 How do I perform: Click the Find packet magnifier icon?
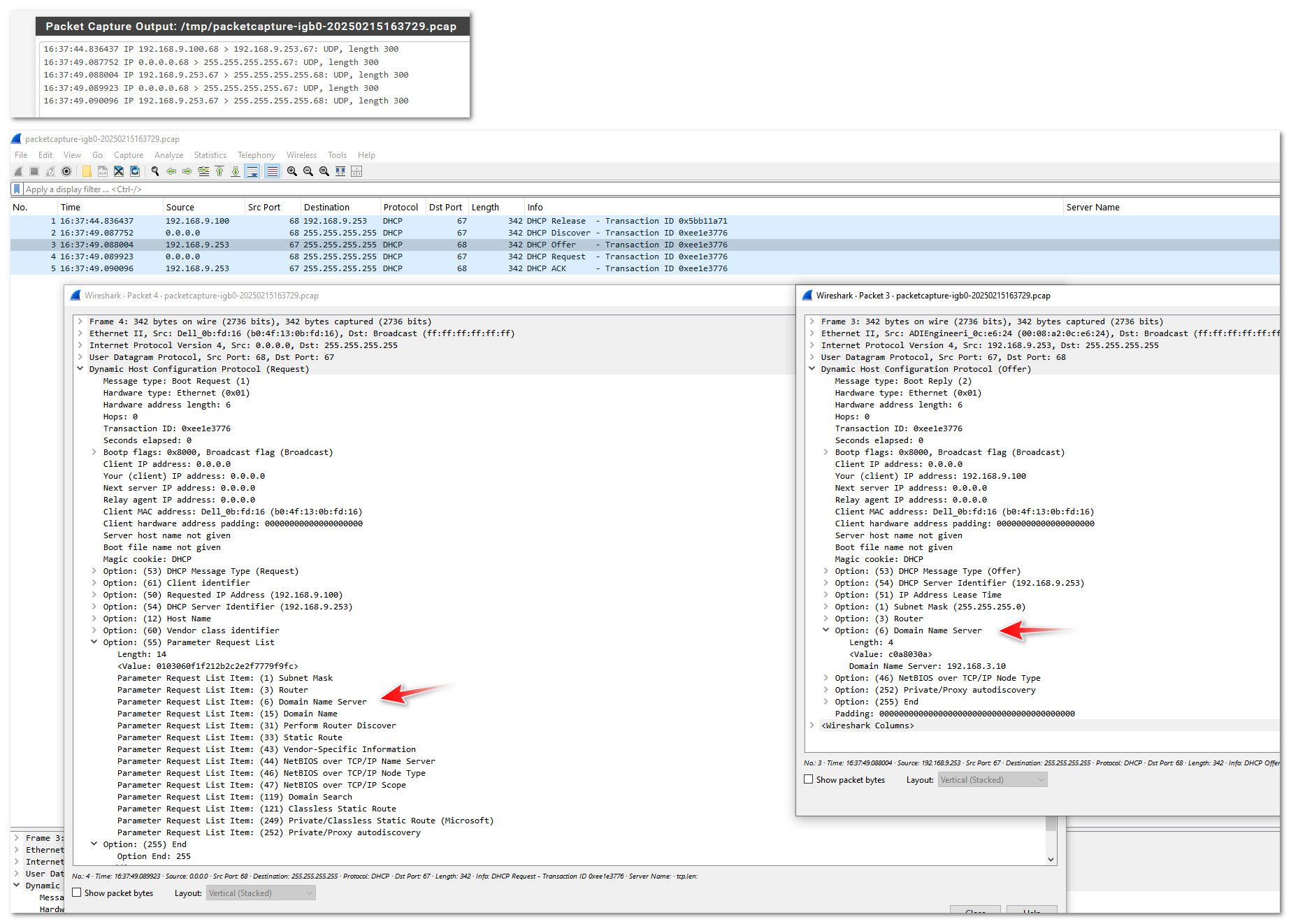point(155,171)
